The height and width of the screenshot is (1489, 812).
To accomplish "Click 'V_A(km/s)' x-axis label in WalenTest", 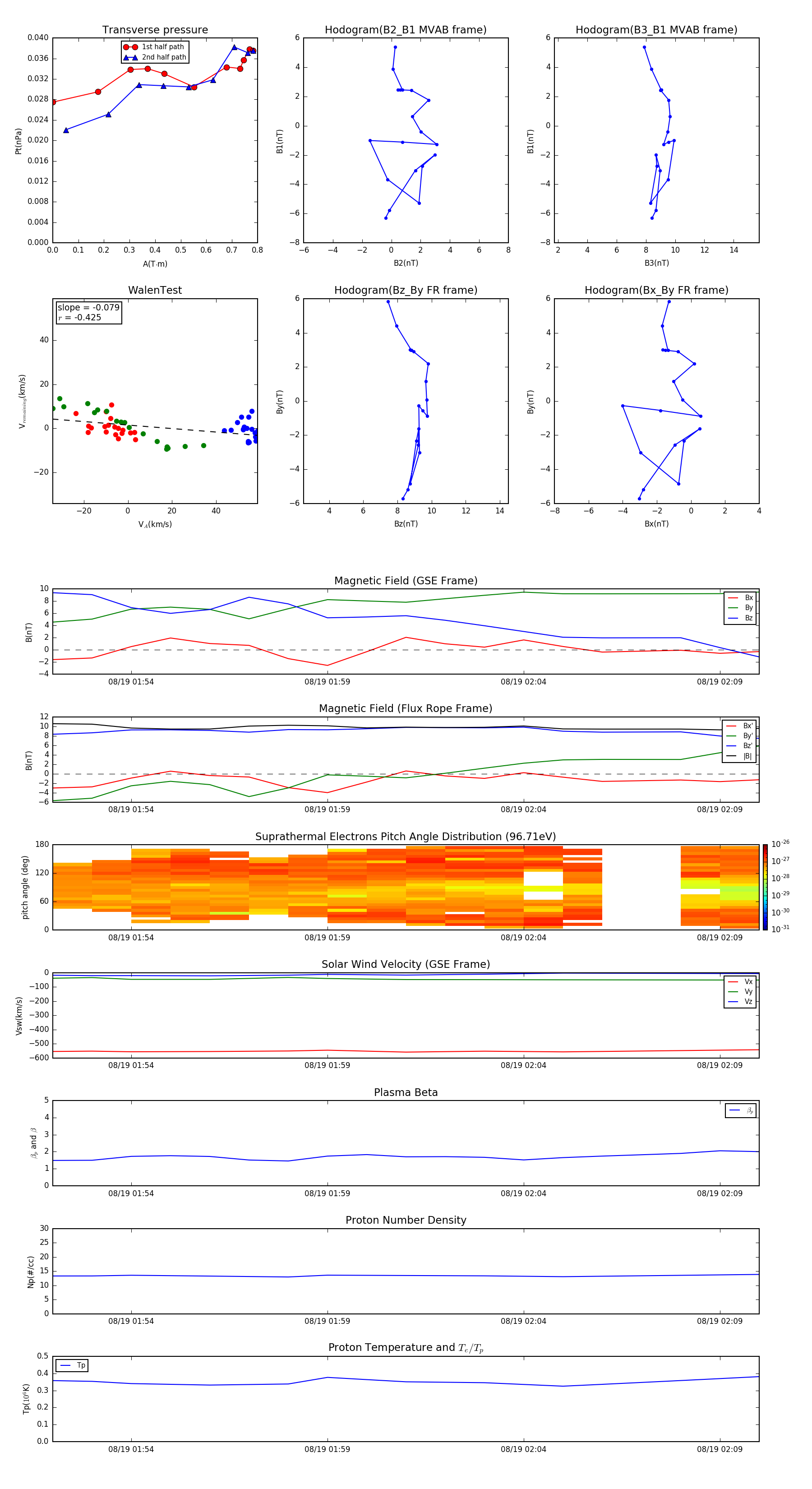I will pos(155,525).
